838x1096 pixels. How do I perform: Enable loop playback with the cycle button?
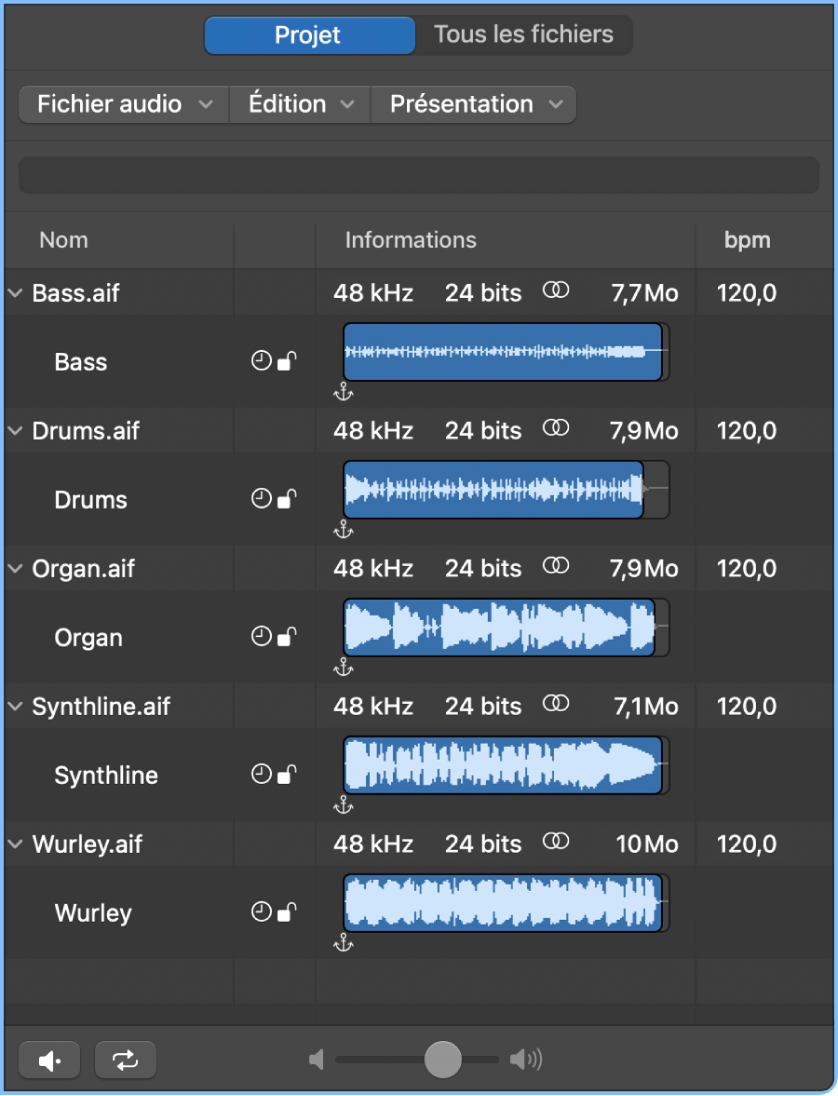pos(124,1059)
